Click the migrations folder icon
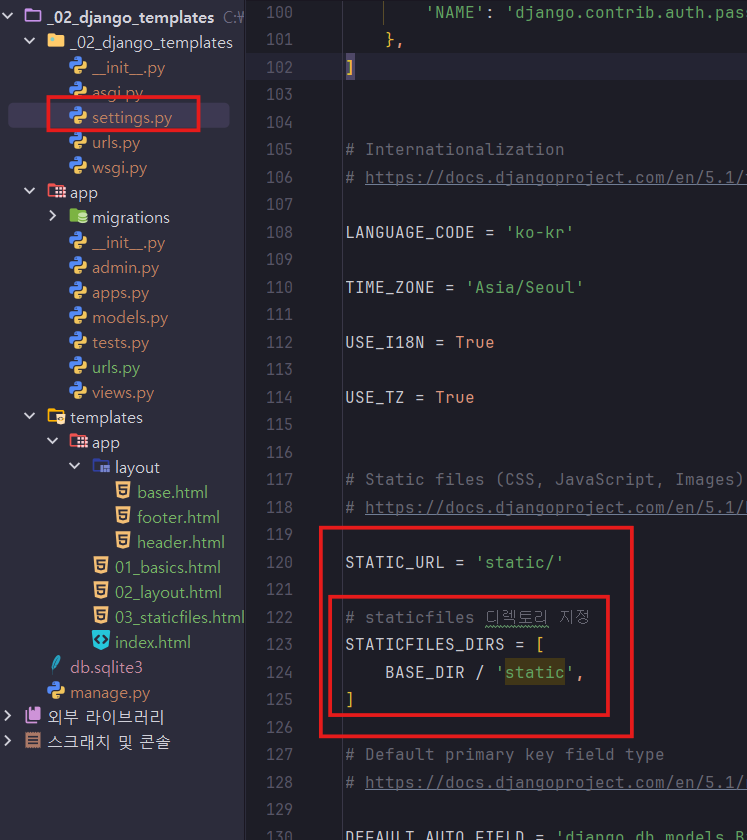 78,216
